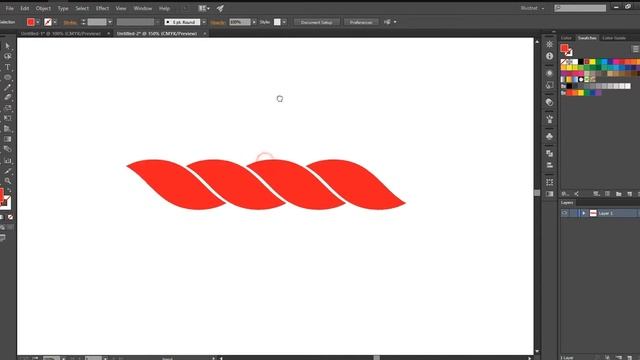
Task: Open the 5 pt. Round brush dropdown
Action: point(204,22)
